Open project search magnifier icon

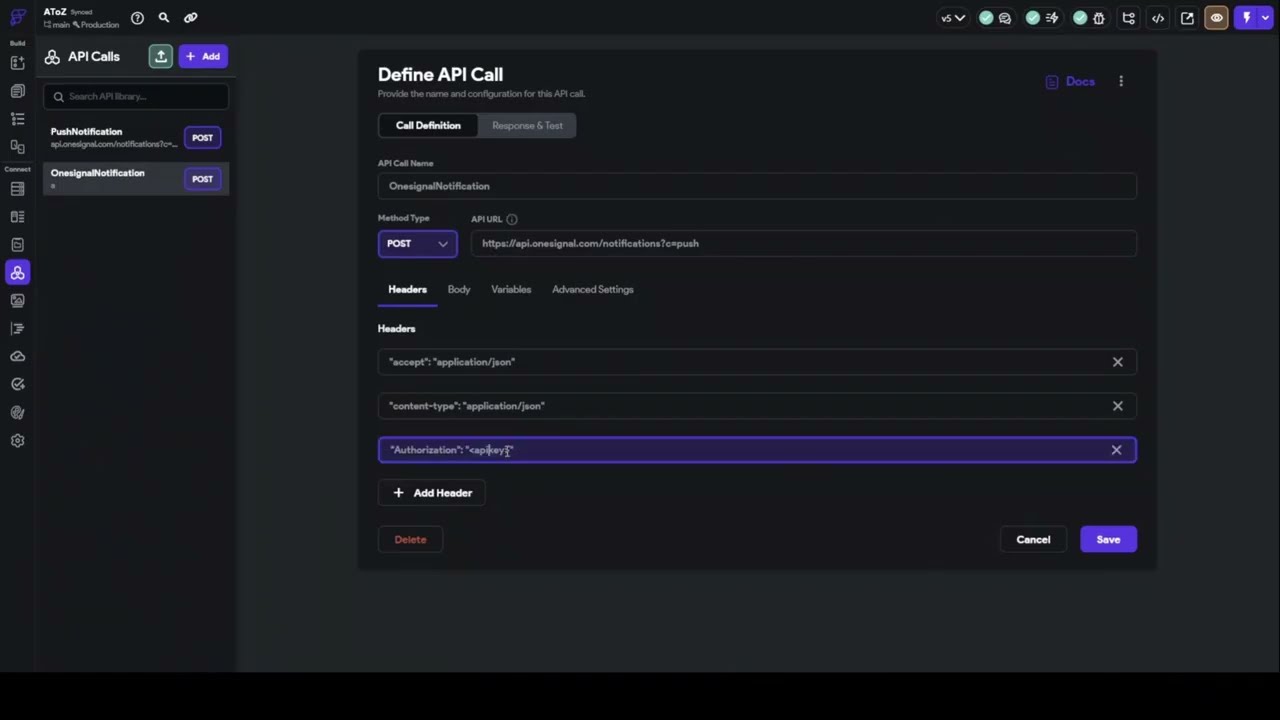pos(164,18)
